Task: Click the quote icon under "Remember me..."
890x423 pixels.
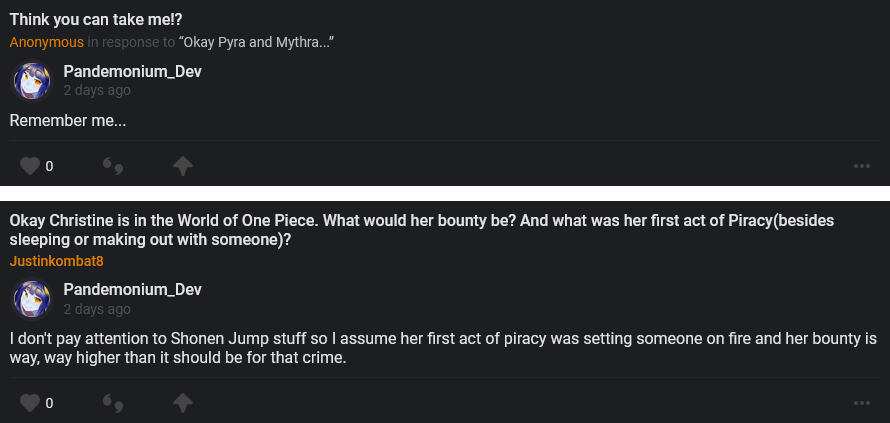Action: coord(113,166)
